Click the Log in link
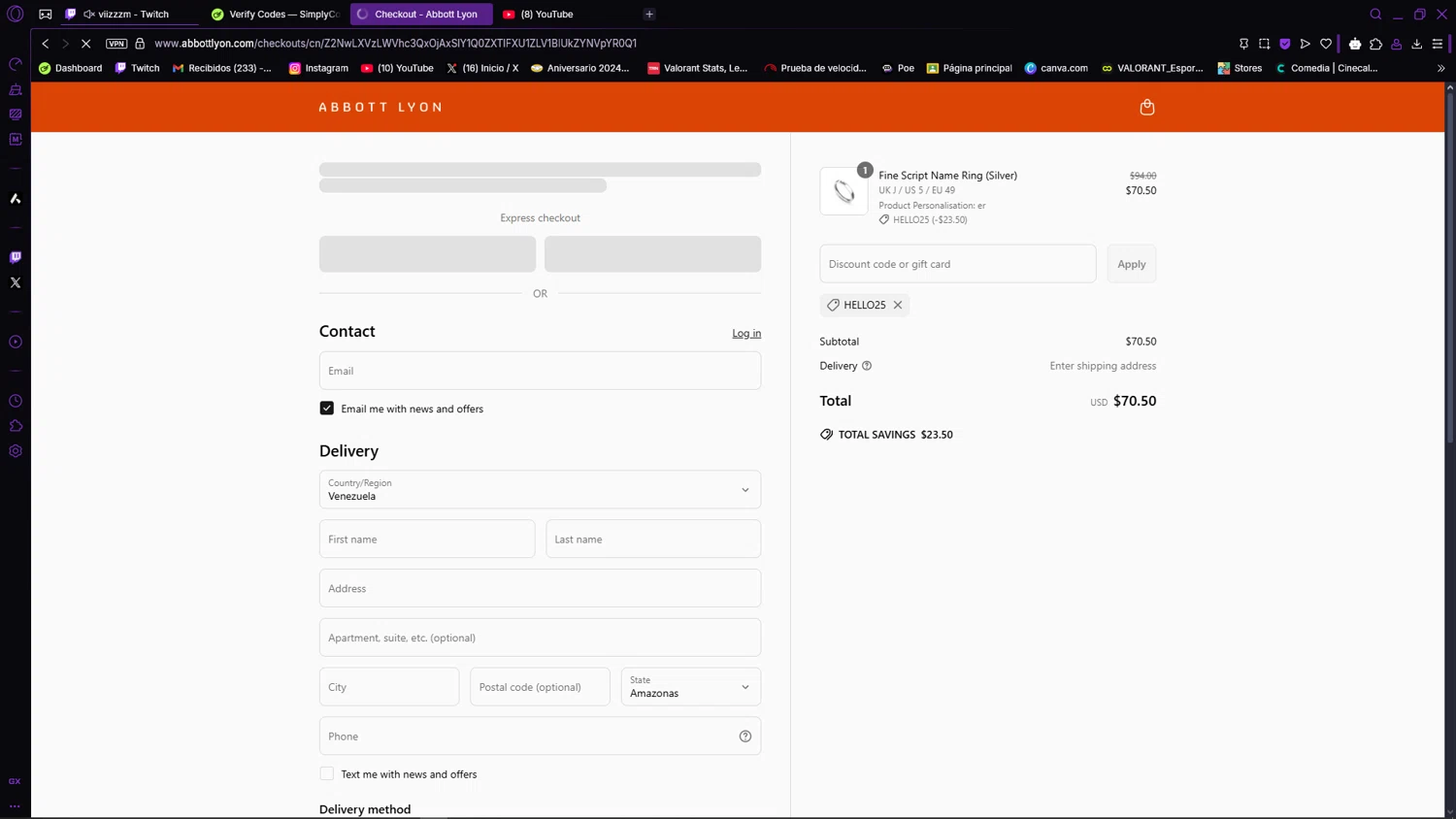This screenshot has width=1456, height=819. pos(746,333)
